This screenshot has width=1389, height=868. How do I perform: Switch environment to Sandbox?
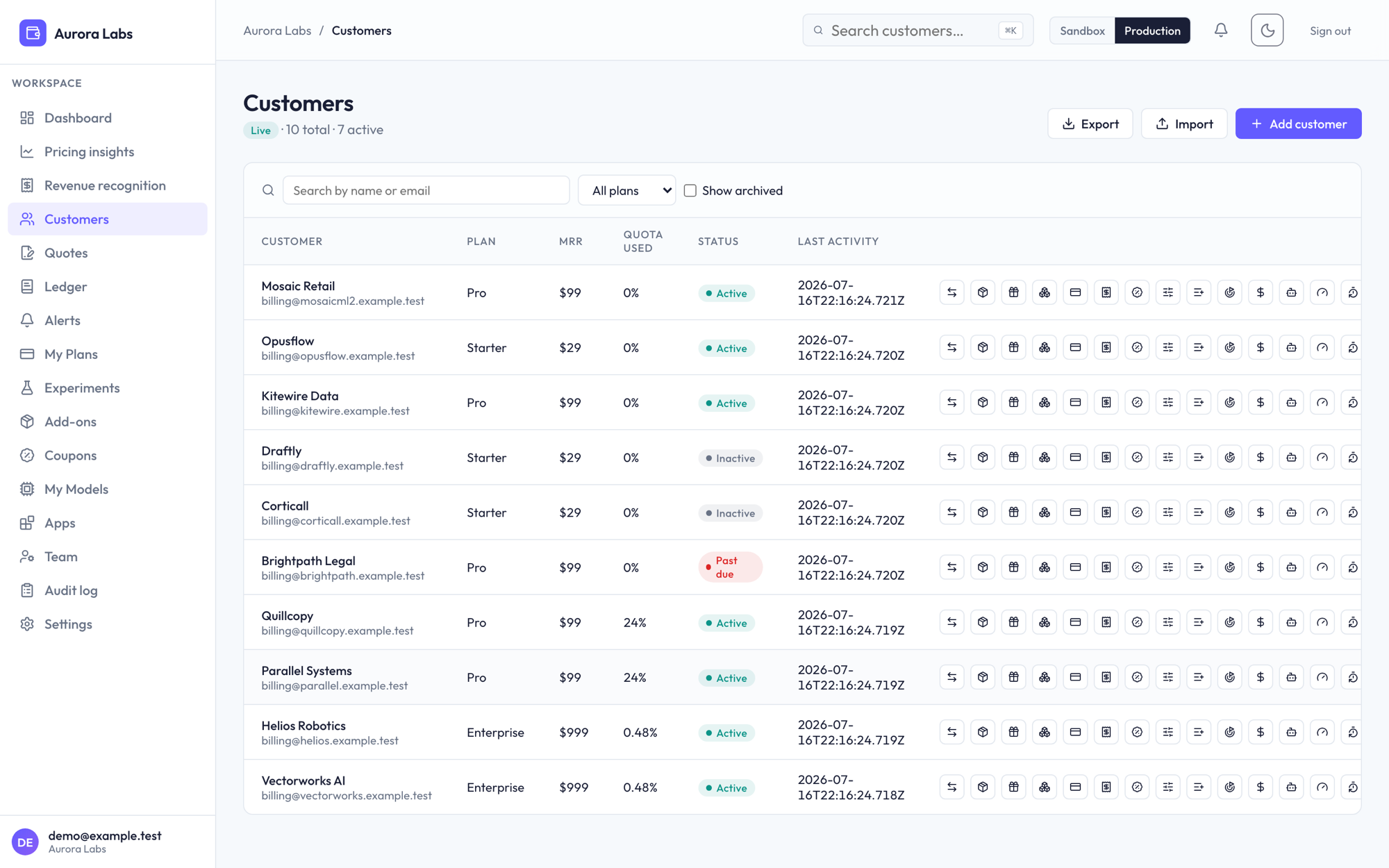(1082, 31)
